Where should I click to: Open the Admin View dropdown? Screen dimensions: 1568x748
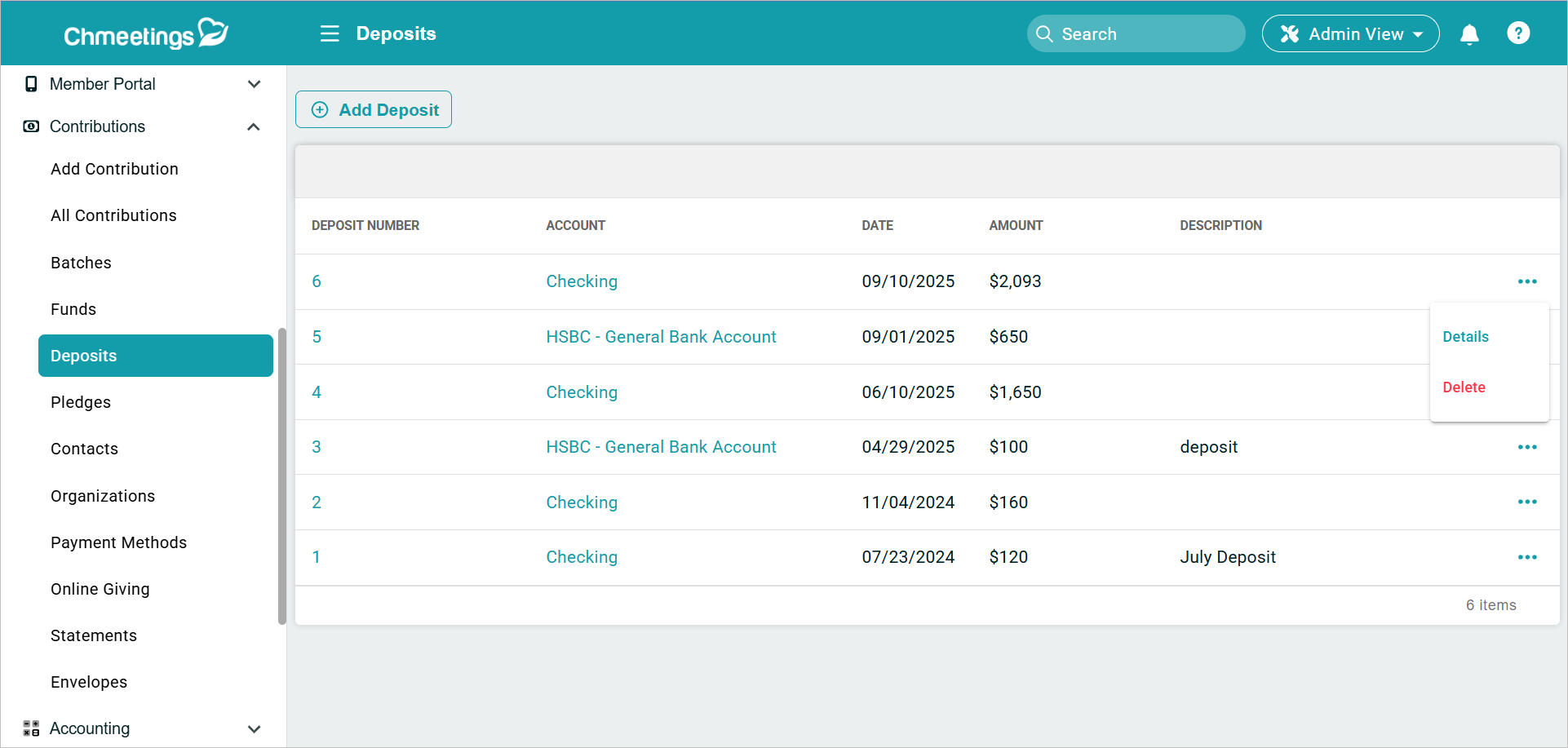1350,34
